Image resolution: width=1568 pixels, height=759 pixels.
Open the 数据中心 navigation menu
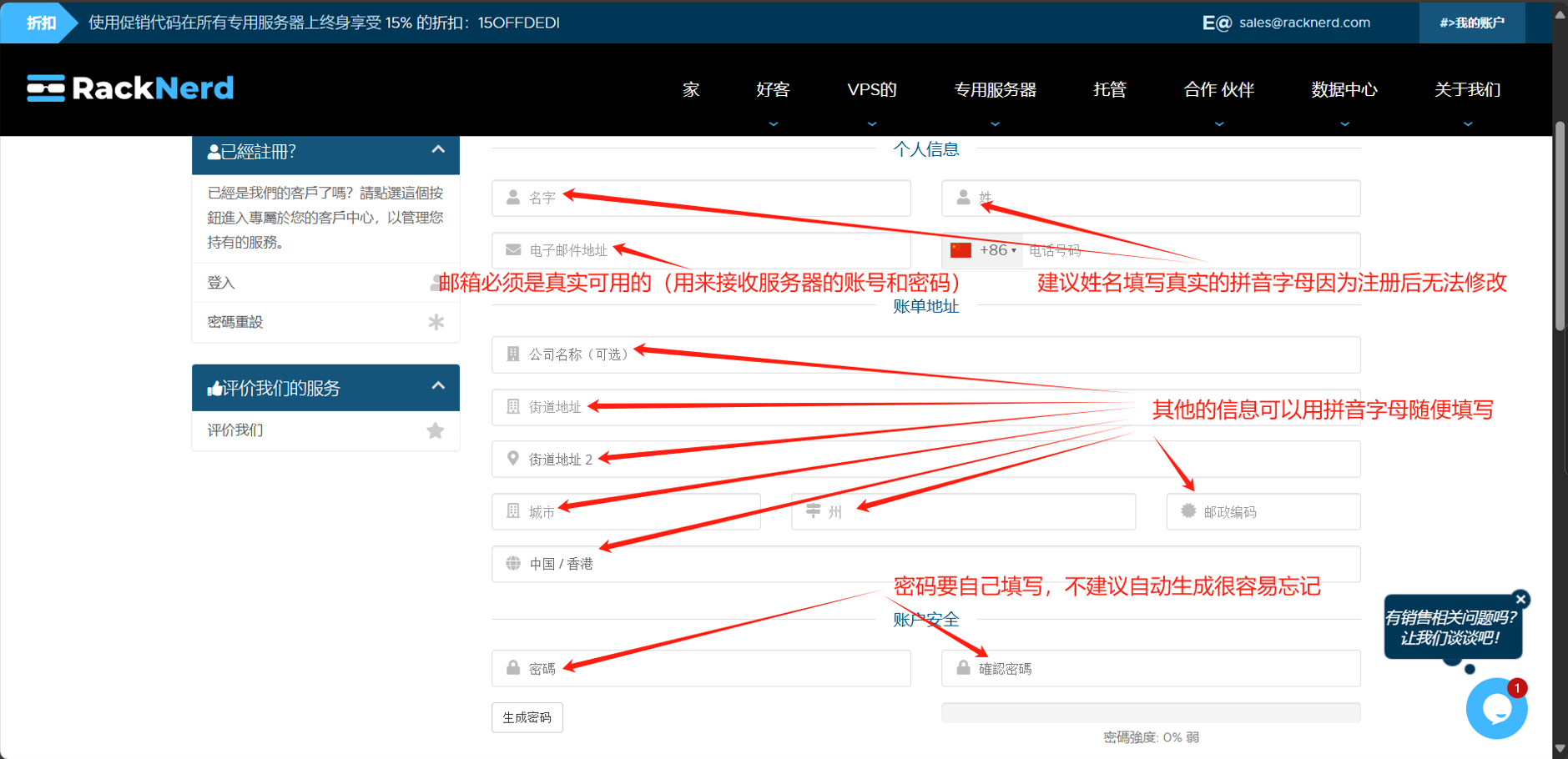click(1344, 90)
